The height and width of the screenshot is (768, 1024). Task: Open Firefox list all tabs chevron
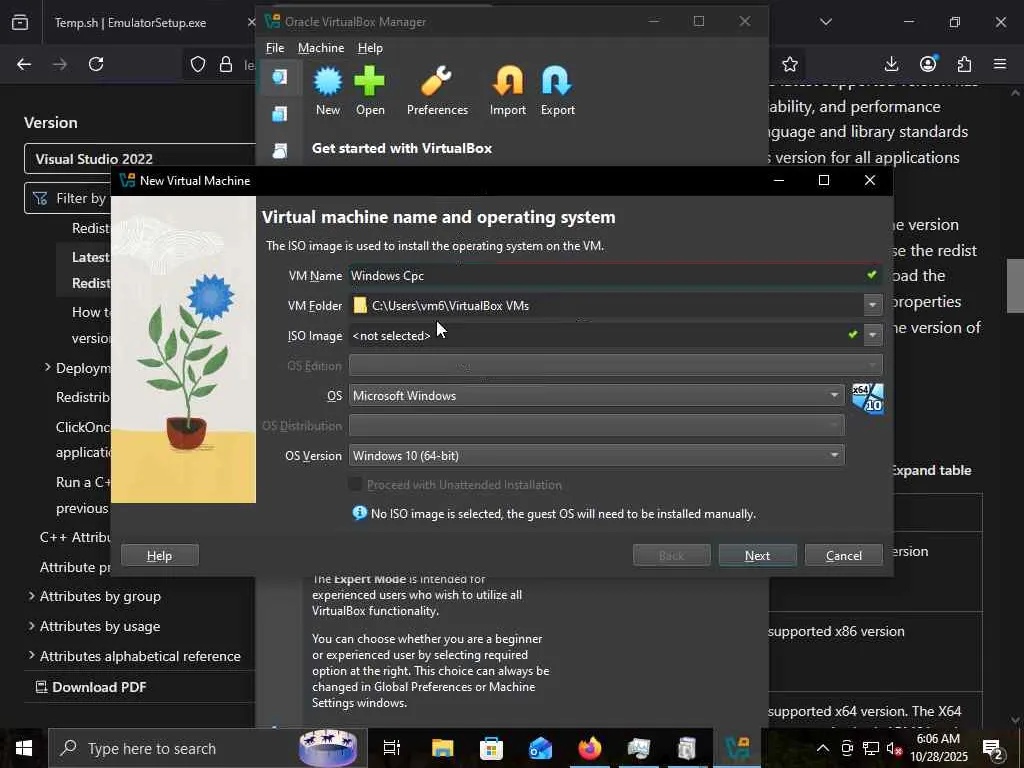[825, 22]
